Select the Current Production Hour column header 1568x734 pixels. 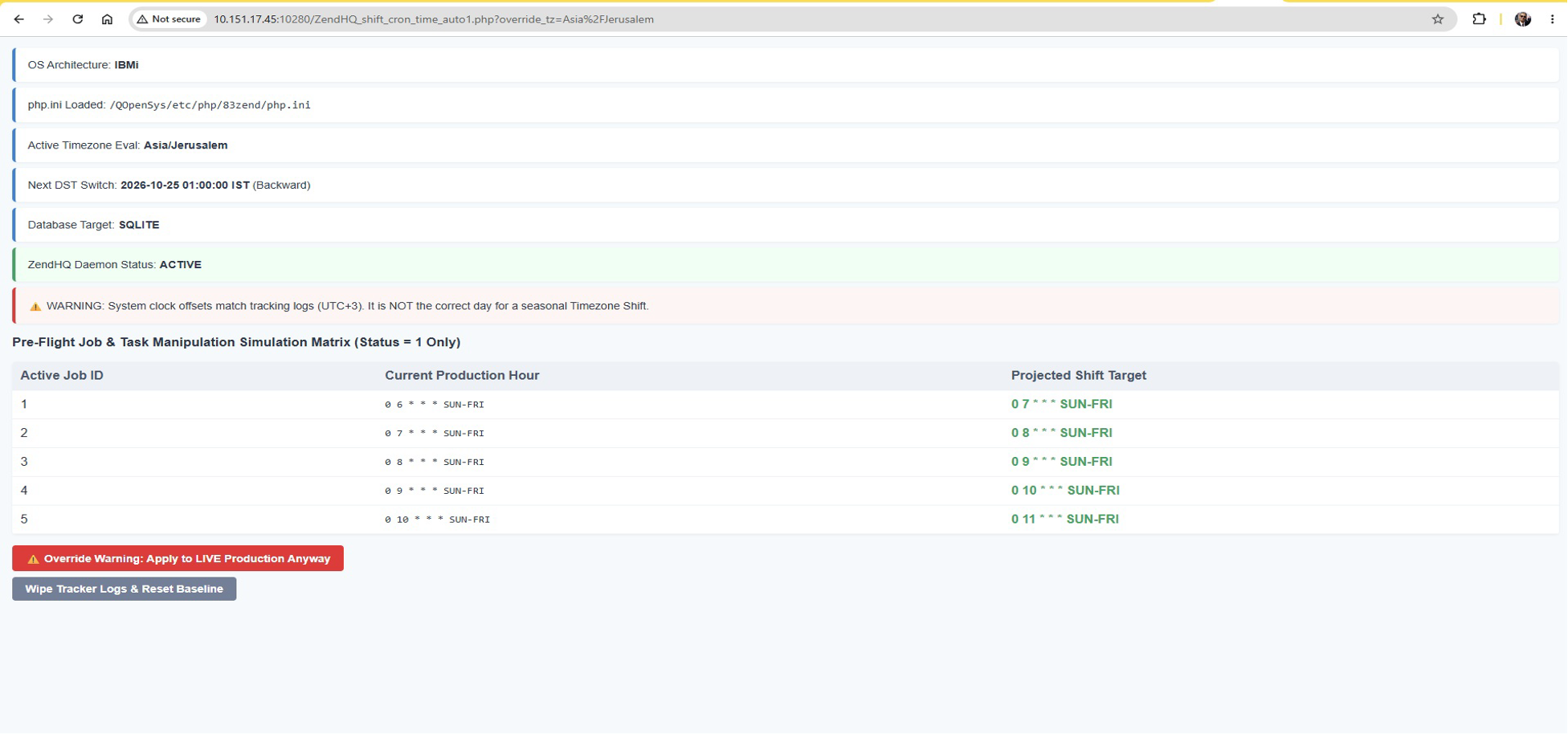[x=462, y=375]
